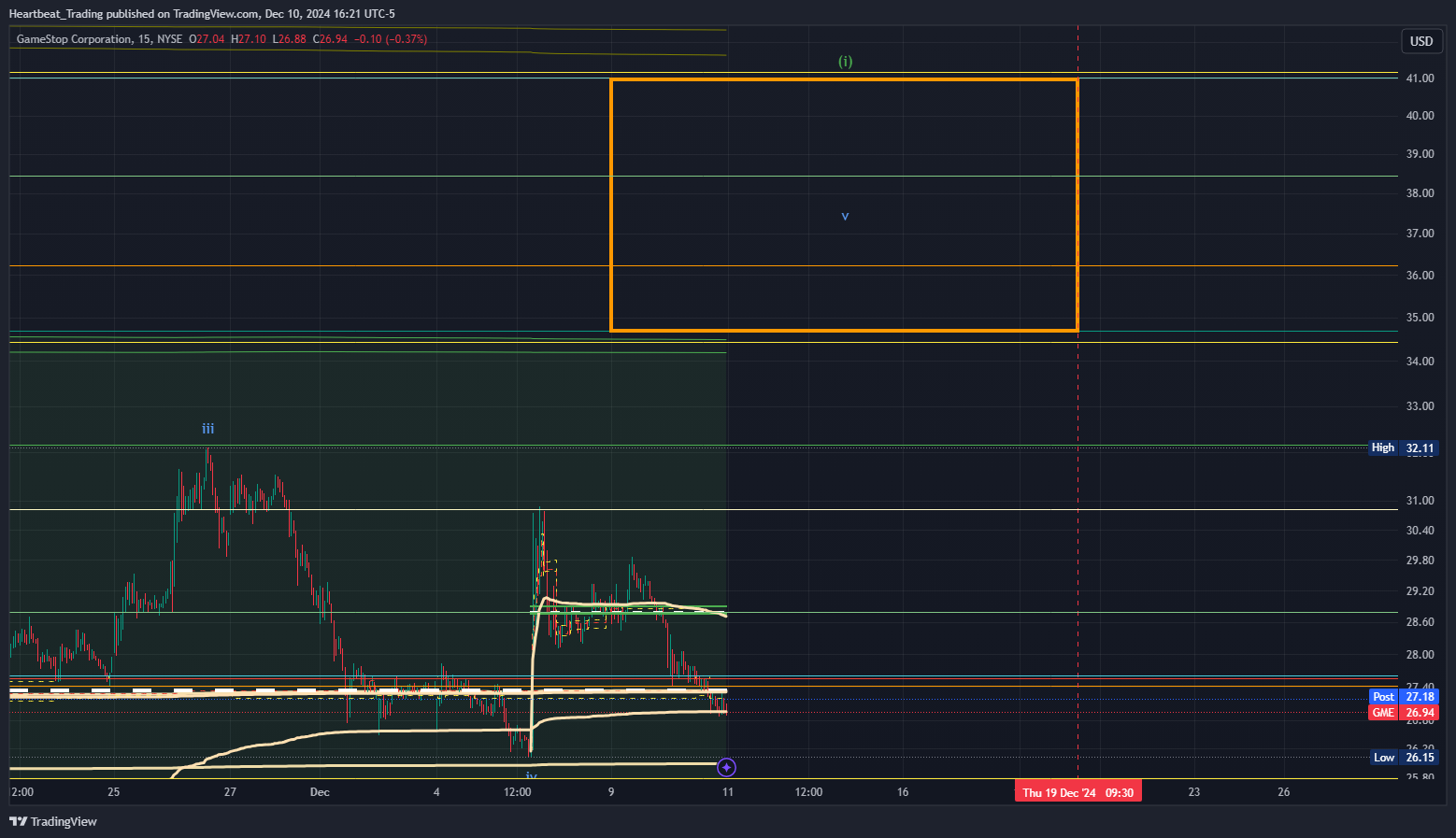Click the 31.00 price axis label
This screenshot has height=838, width=1456.
pos(1420,501)
